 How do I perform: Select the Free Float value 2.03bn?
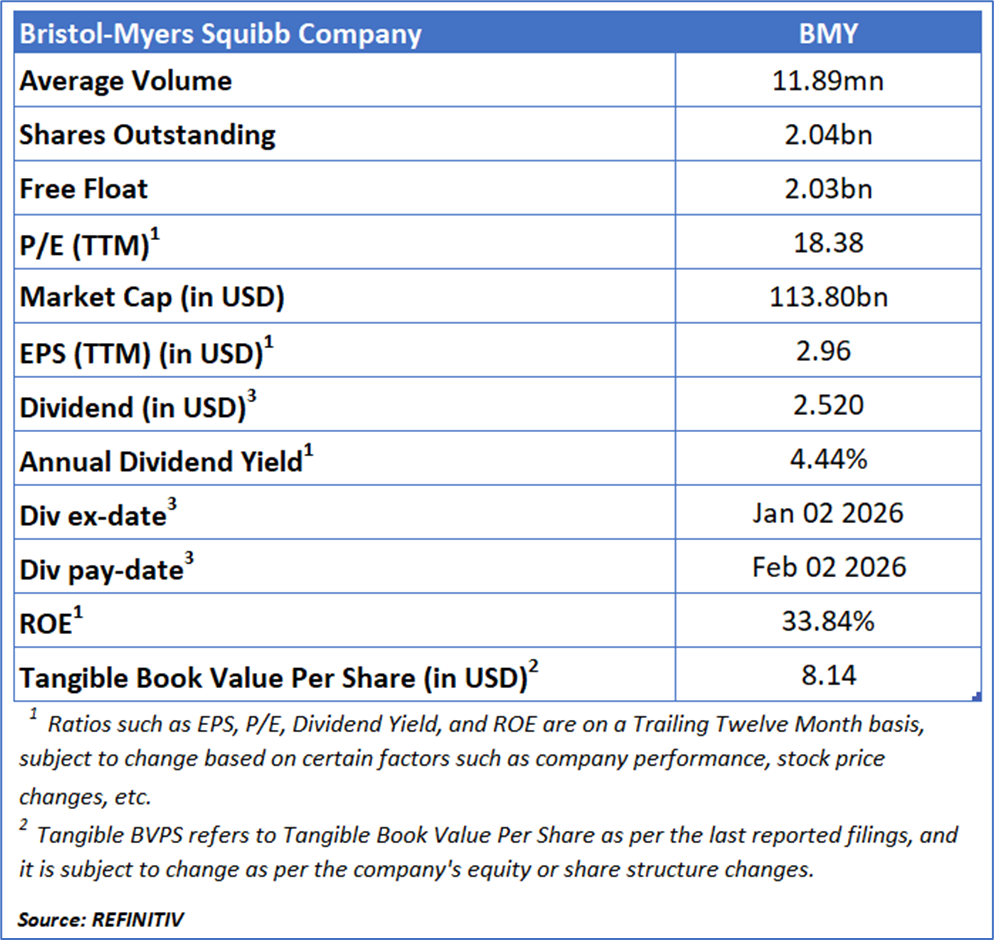(827, 189)
